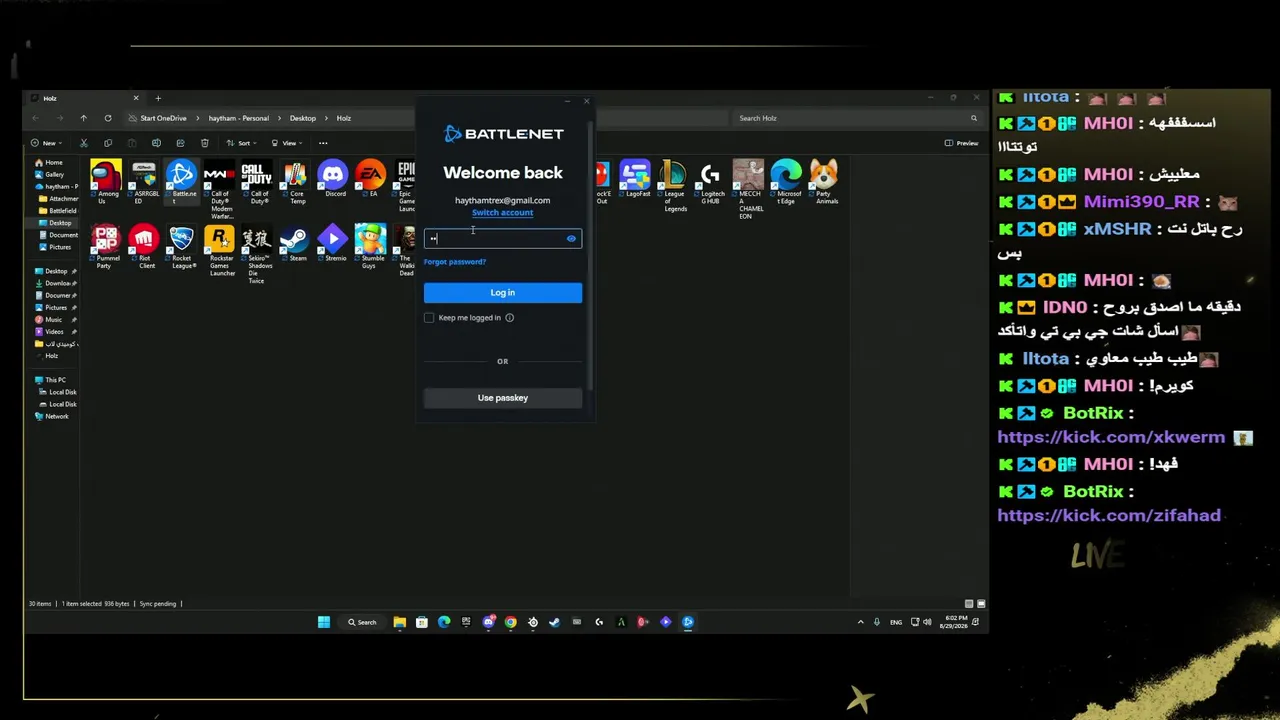The width and height of the screenshot is (1280, 720).
Task: Open the kick.com/zifahad link in chat
Action: (x=1109, y=516)
